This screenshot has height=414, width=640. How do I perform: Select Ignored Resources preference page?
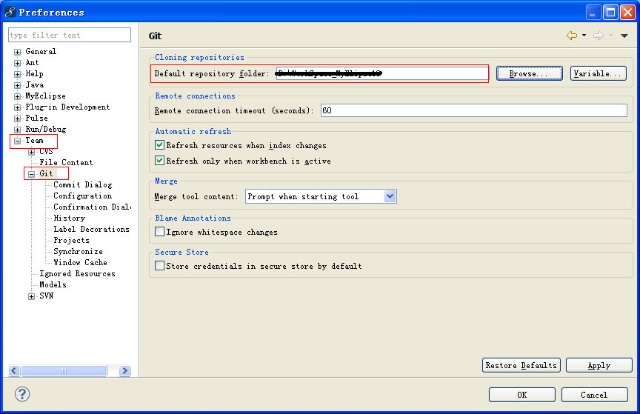point(77,273)
